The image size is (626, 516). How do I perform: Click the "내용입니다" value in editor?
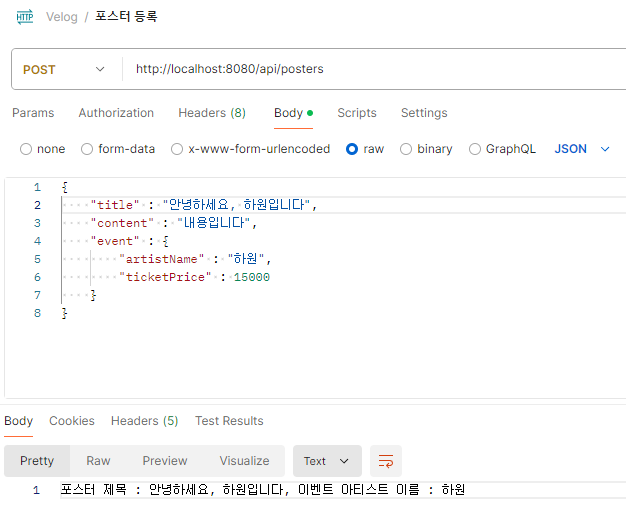click(x=214, y=223)
